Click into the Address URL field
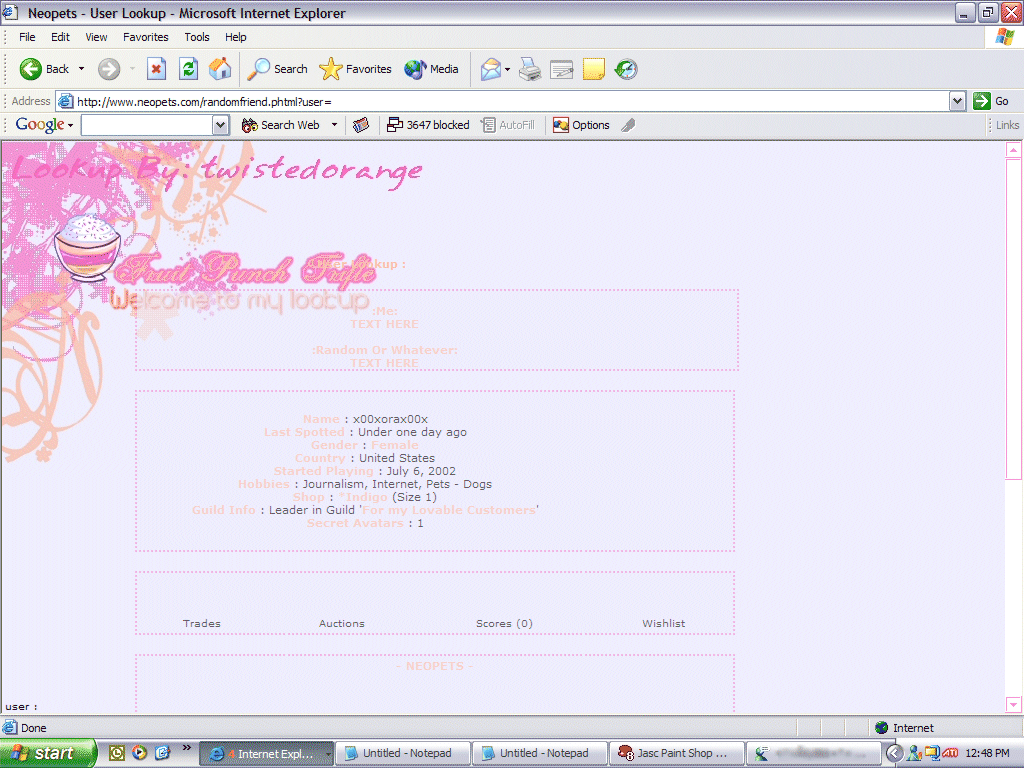 point(511,101)
